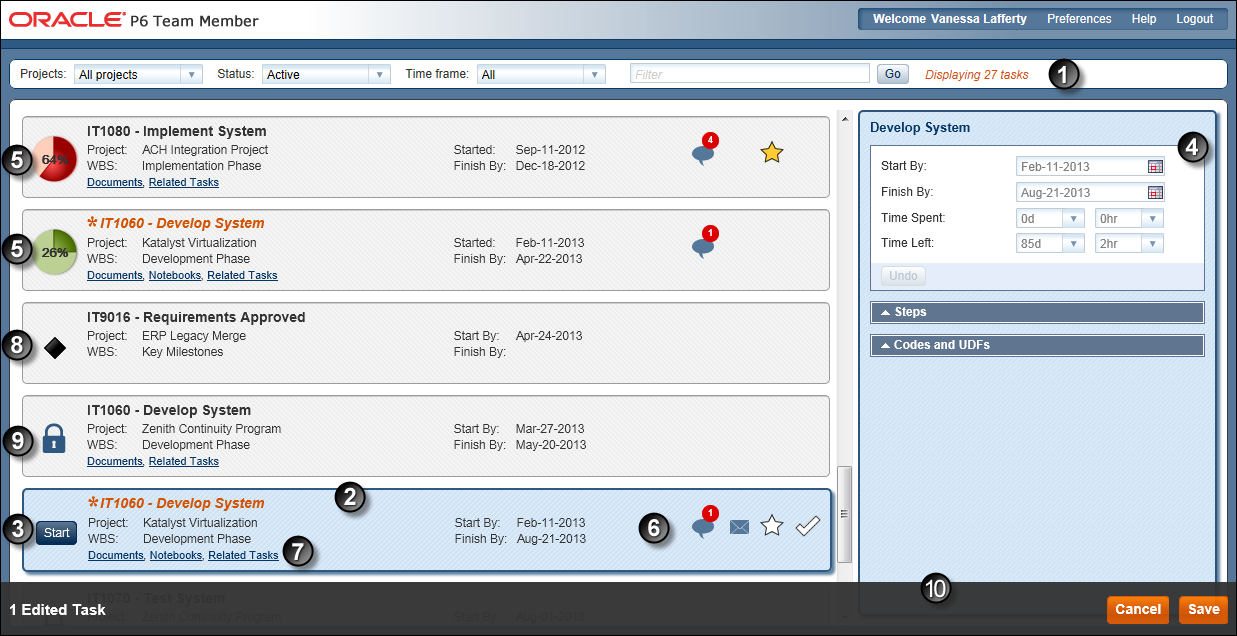The height and width of the screenshot is (636, 1237).
Task: Click the task list scrollbar thumb
Action: 845,514
